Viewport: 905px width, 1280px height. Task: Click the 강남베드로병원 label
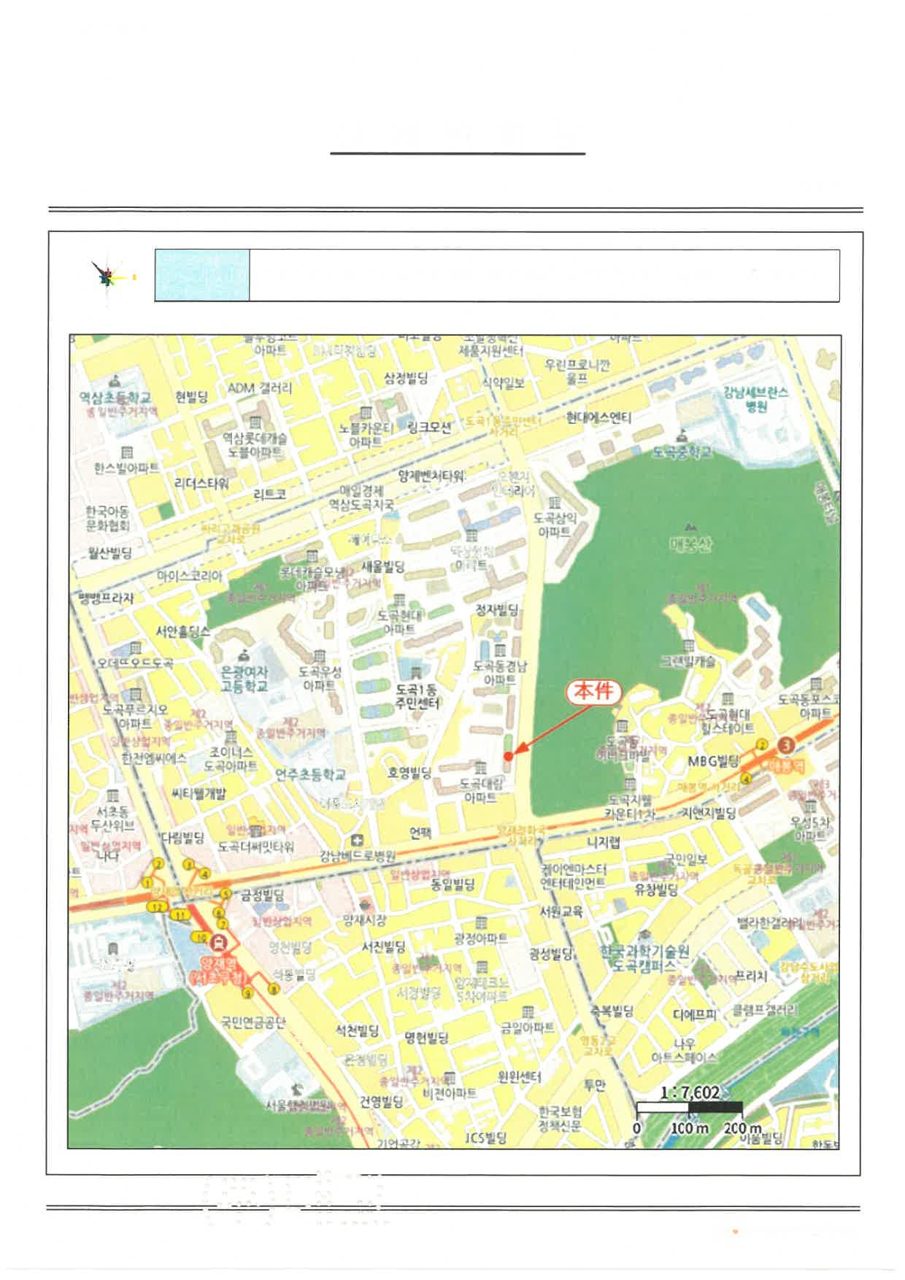tap(358, 857)
